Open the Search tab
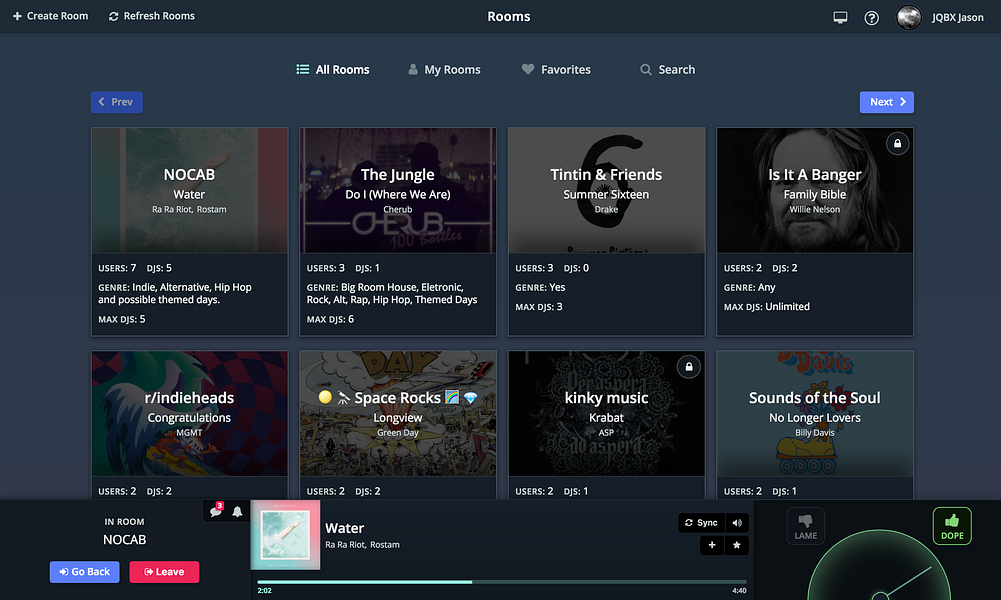The height and width of the screenshot is (600, 1001). (x=668, y=70)
